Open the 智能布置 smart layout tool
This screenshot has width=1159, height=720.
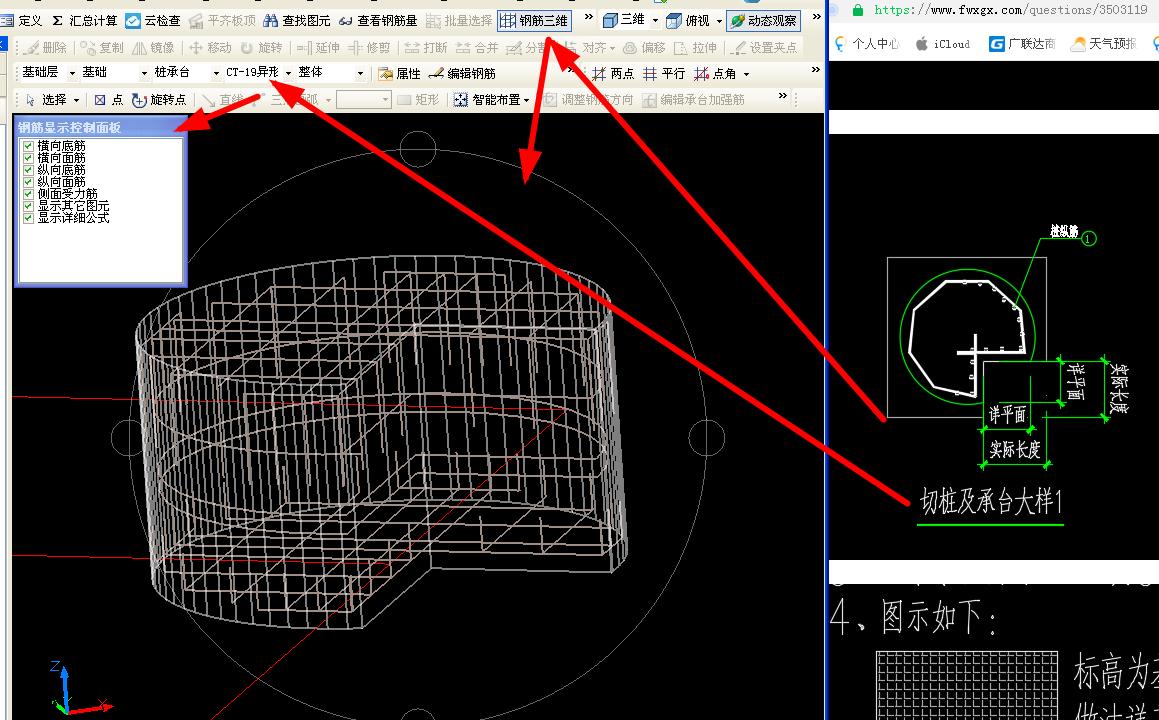point(488,100)
